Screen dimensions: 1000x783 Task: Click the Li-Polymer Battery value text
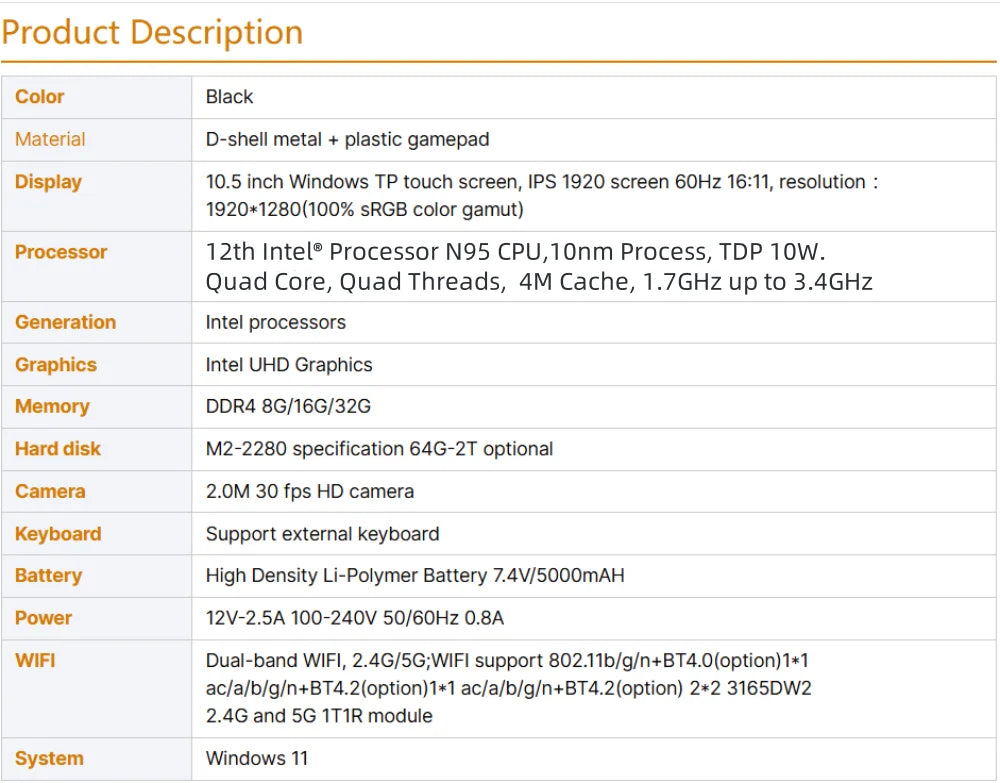click(x=415, y=576)
